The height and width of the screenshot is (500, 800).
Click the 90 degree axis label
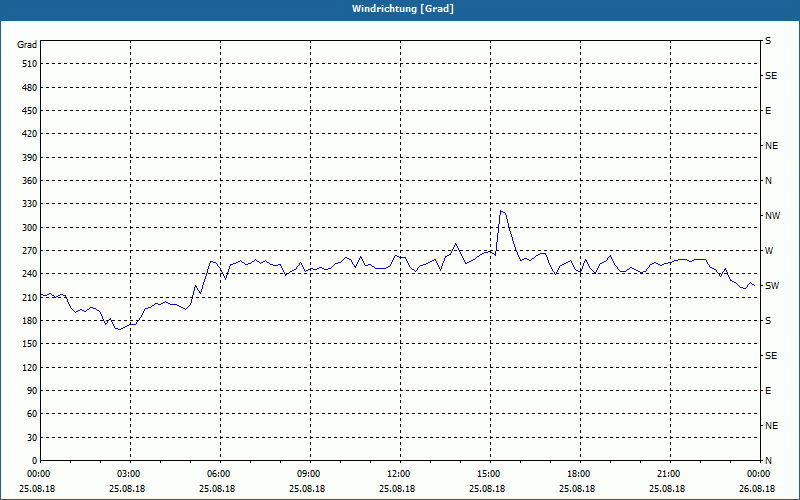32,391
